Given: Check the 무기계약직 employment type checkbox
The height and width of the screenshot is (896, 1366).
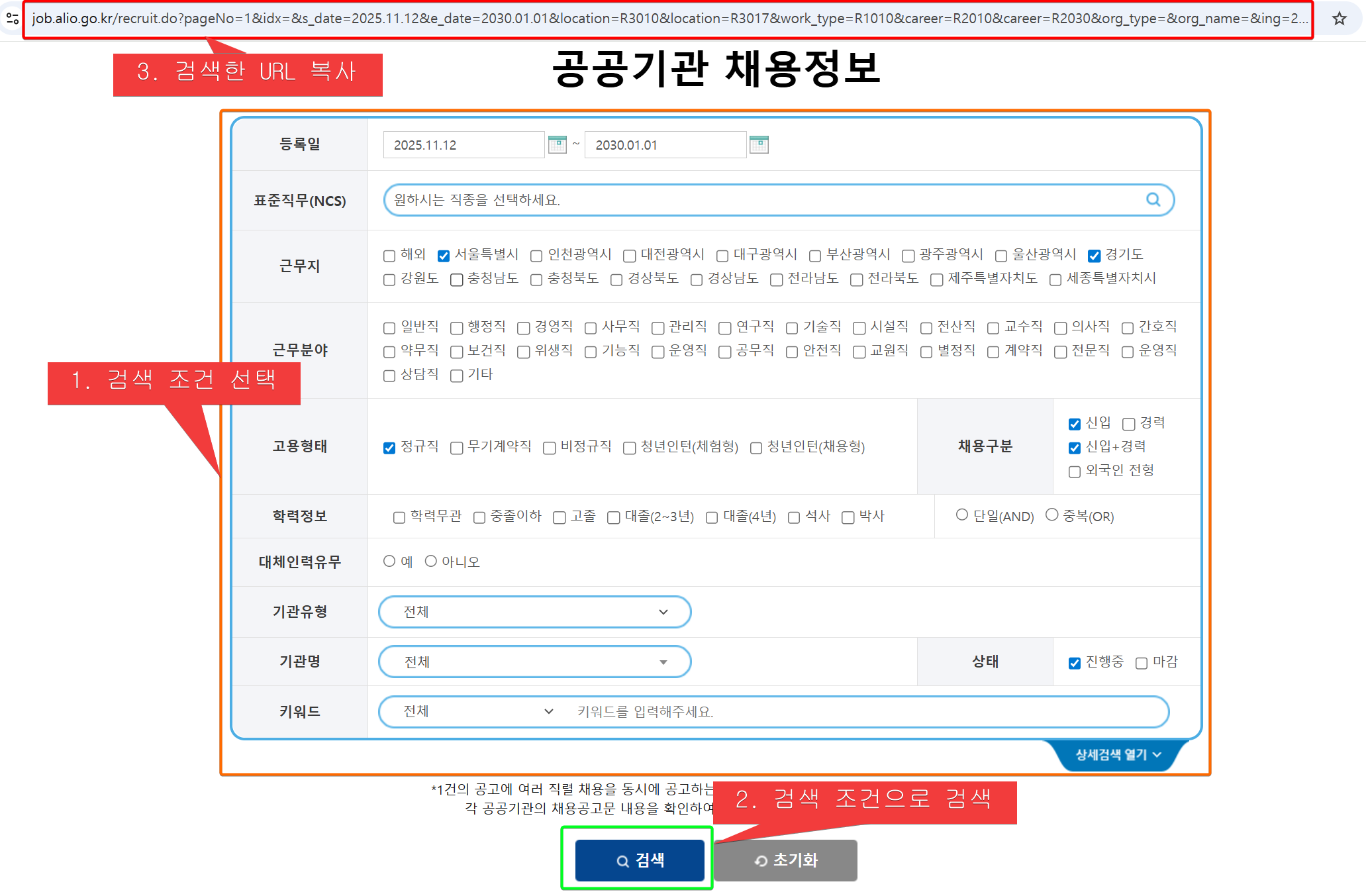Looking at the screenshot, I should click(456, 448).
